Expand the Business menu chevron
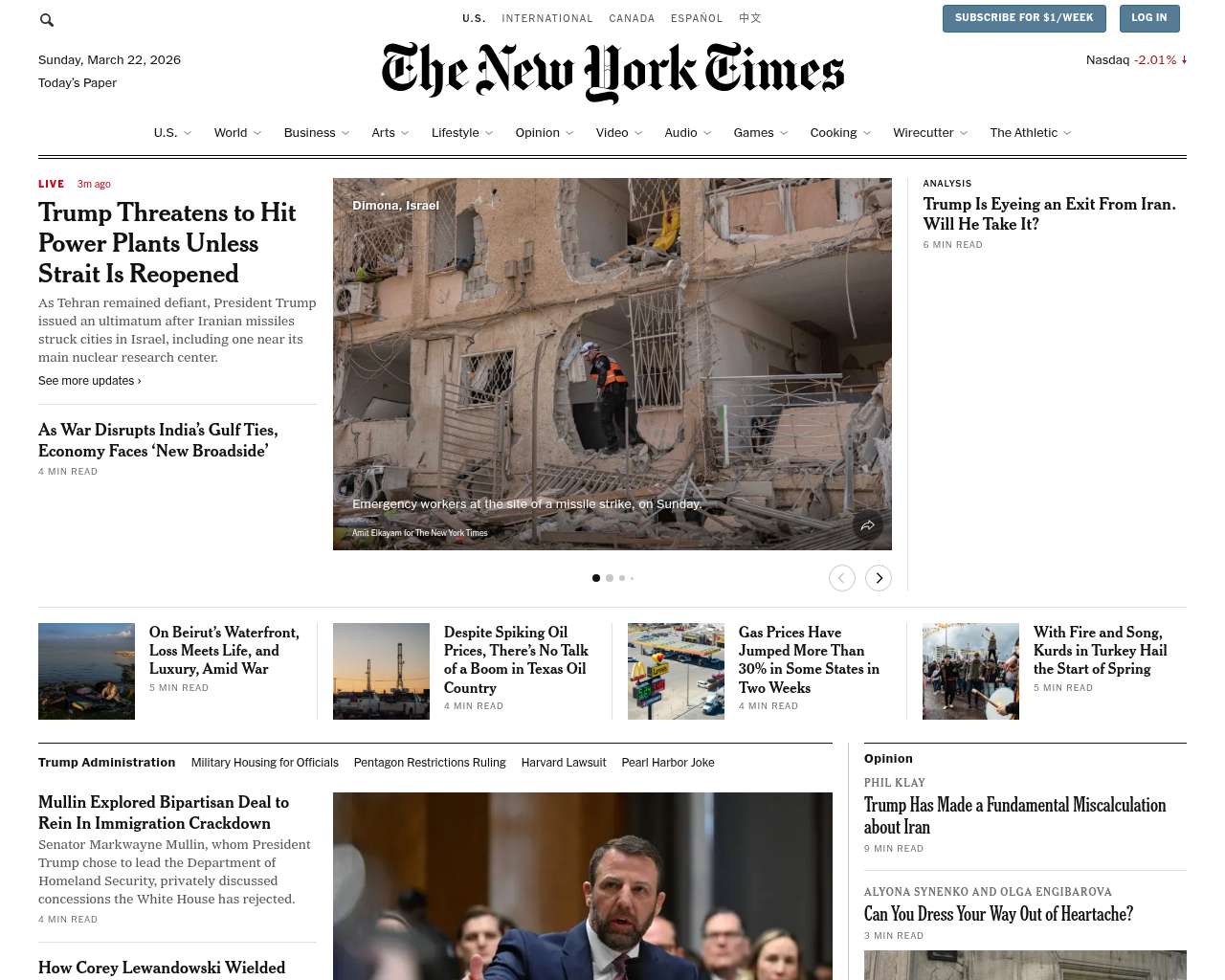Screen dimensions: 1225x980 (345, 133)
